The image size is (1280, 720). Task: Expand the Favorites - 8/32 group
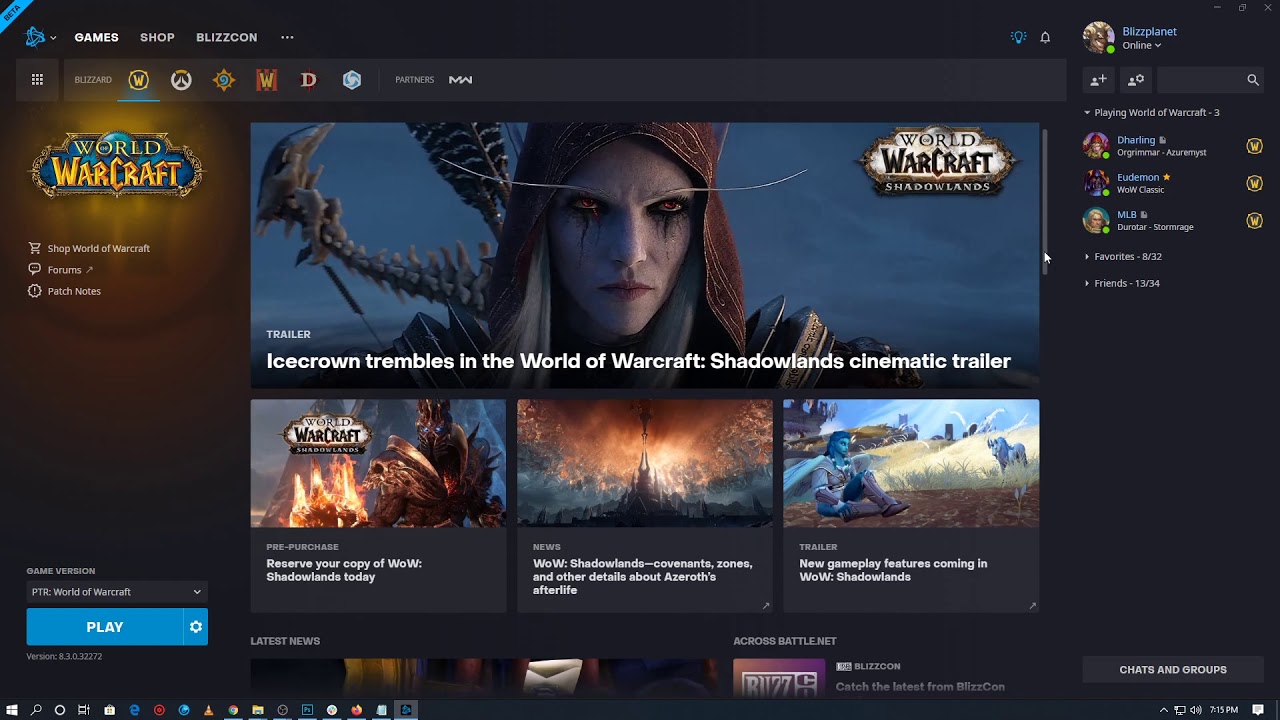coord(1123,256)
